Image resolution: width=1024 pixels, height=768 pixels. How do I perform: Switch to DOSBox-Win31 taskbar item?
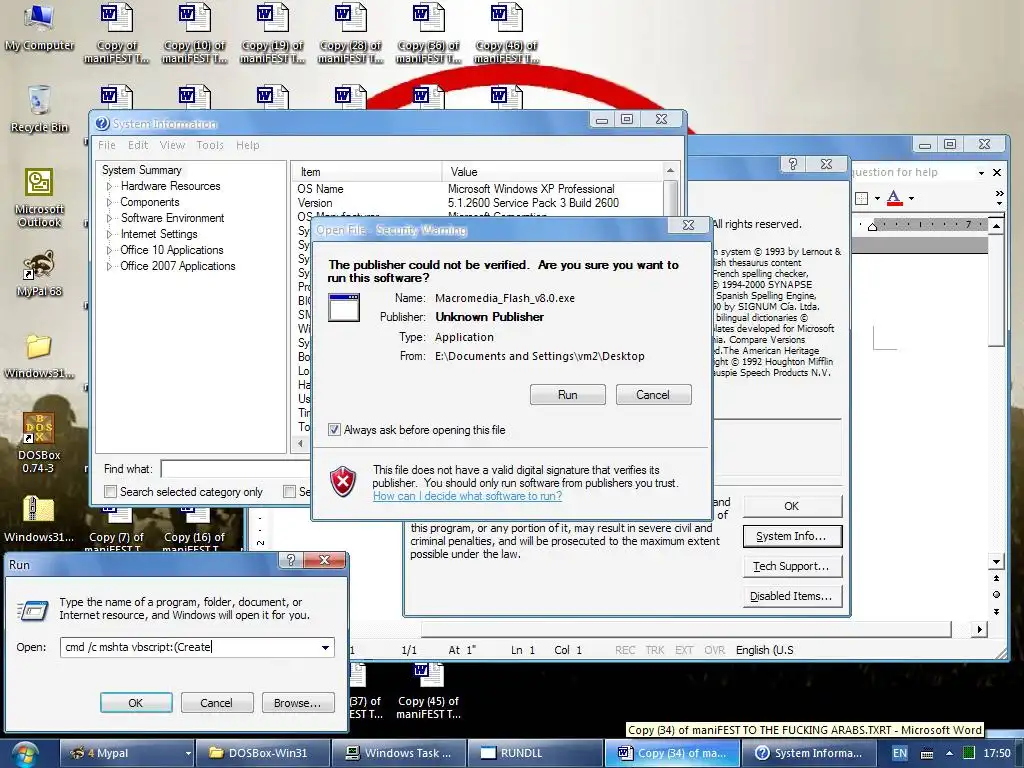pyautogui.click(x=262, y=753)
